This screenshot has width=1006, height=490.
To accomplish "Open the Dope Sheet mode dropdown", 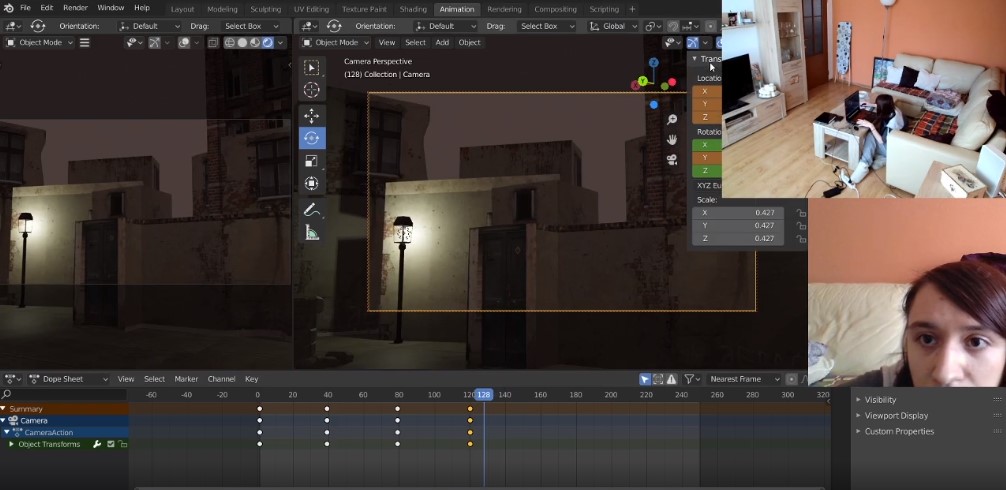I will (x=68, y=379).
